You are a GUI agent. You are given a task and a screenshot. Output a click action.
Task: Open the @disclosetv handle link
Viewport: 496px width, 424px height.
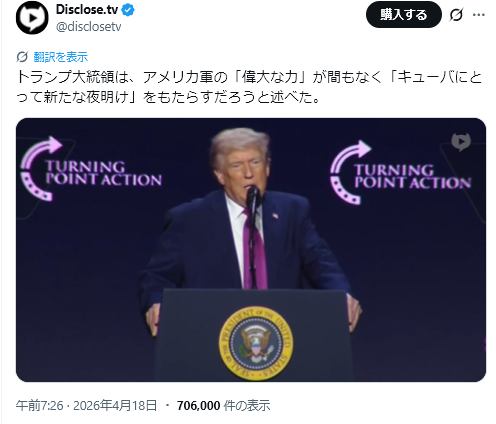89,27
